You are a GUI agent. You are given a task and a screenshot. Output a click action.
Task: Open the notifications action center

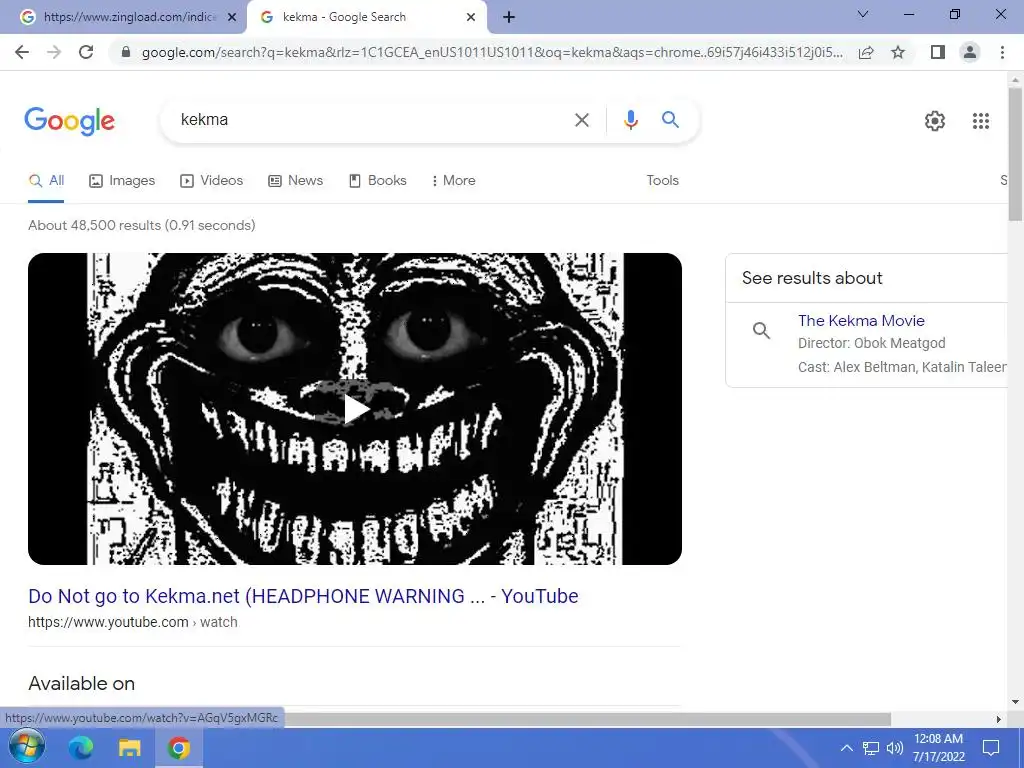coord(991,748)
